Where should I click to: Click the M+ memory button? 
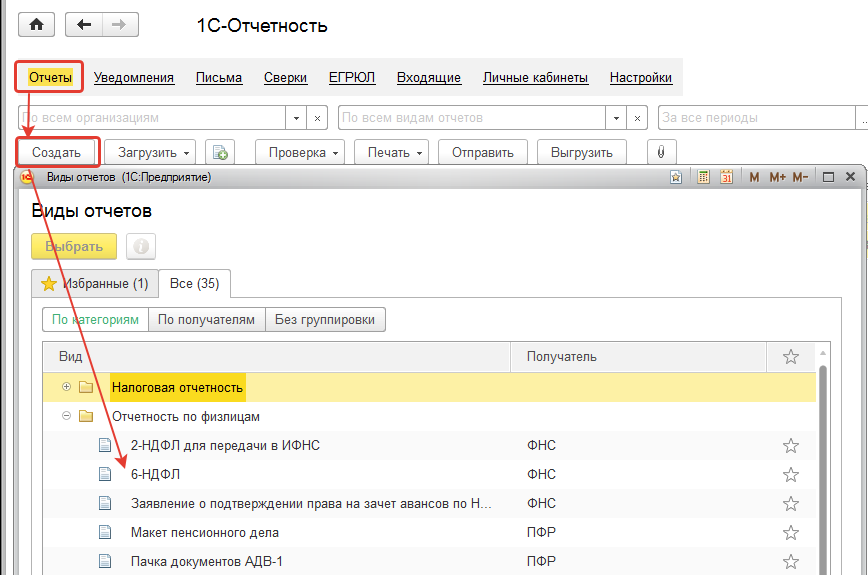click(777, 177)
